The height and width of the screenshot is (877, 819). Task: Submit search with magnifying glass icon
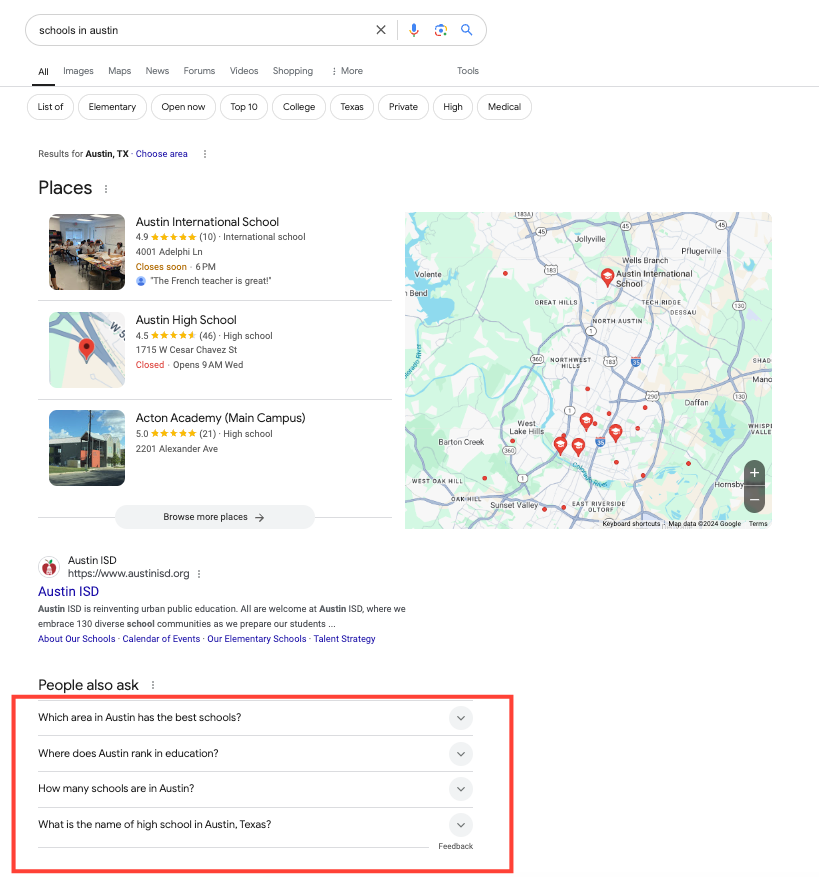[467, 30]
